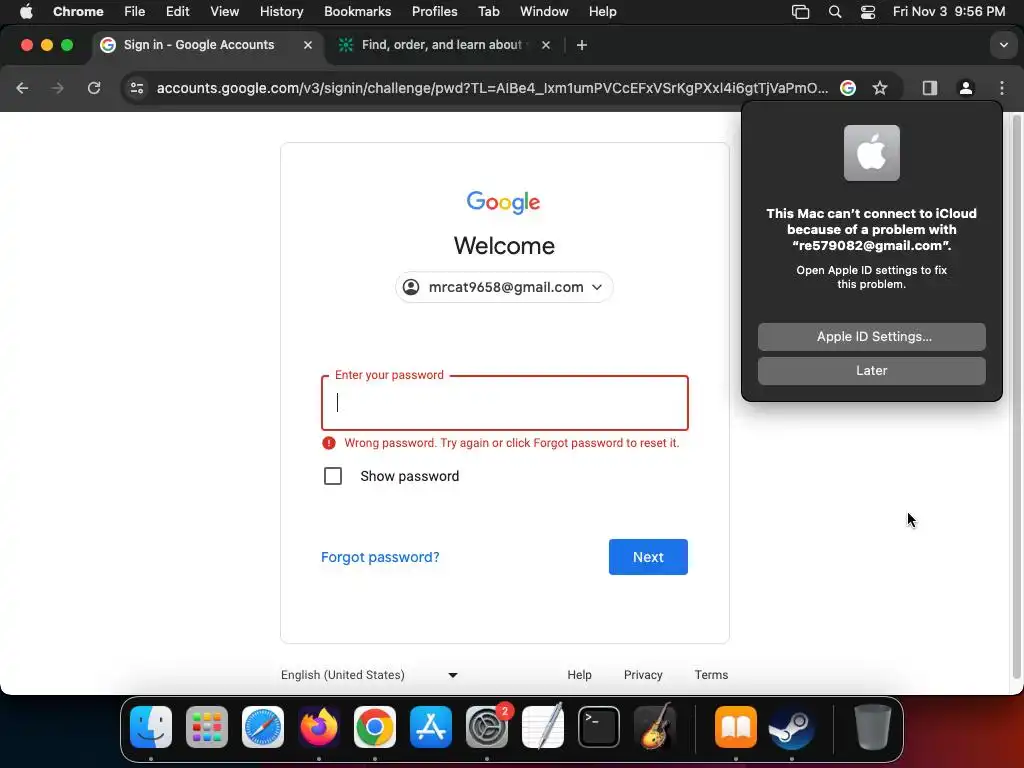
Task: Close the Sign in - Google Accounts tab
Action: tap(308, 45)
